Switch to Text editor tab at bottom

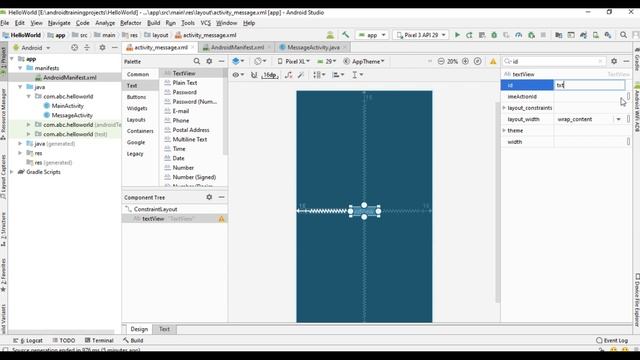(164, 329)
